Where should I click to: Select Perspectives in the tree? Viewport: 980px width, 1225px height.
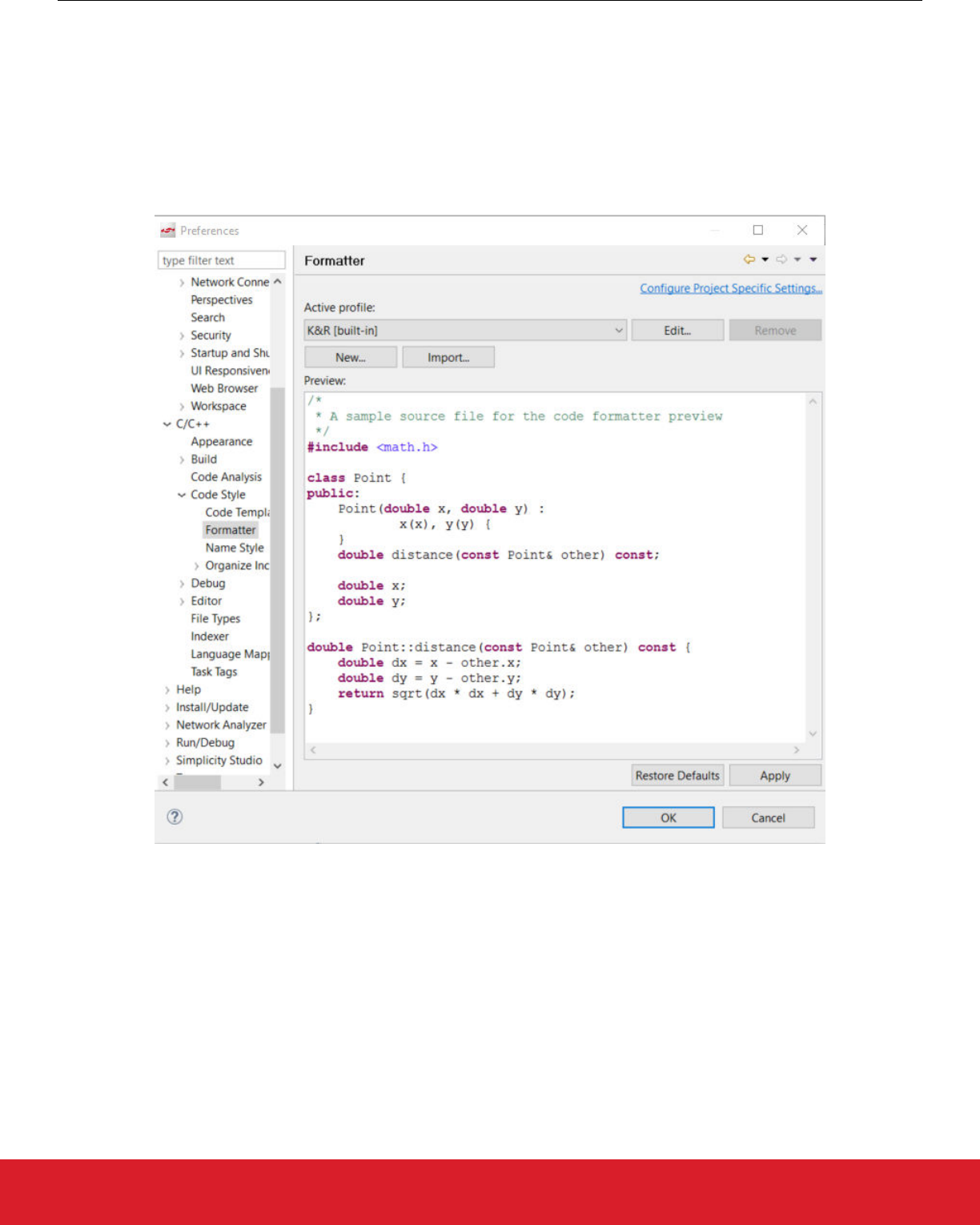pos(222,299)
